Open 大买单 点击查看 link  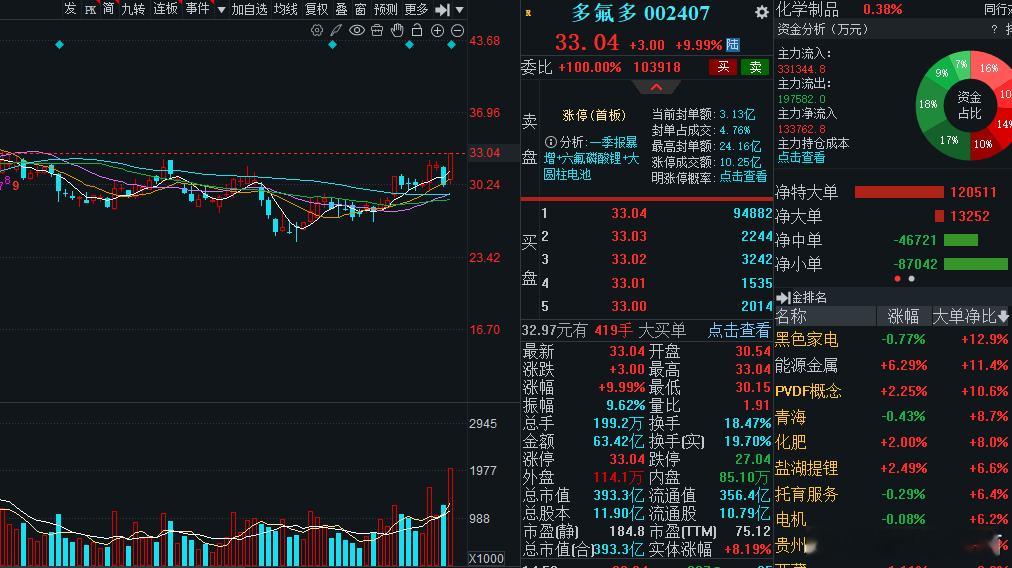[740, 330]
